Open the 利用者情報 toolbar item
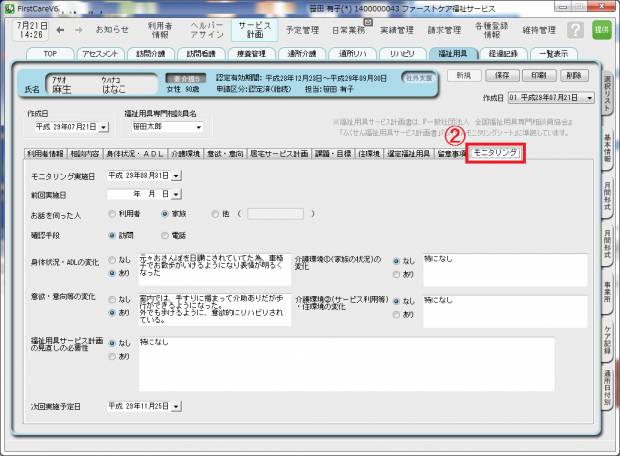 [162, 30]
